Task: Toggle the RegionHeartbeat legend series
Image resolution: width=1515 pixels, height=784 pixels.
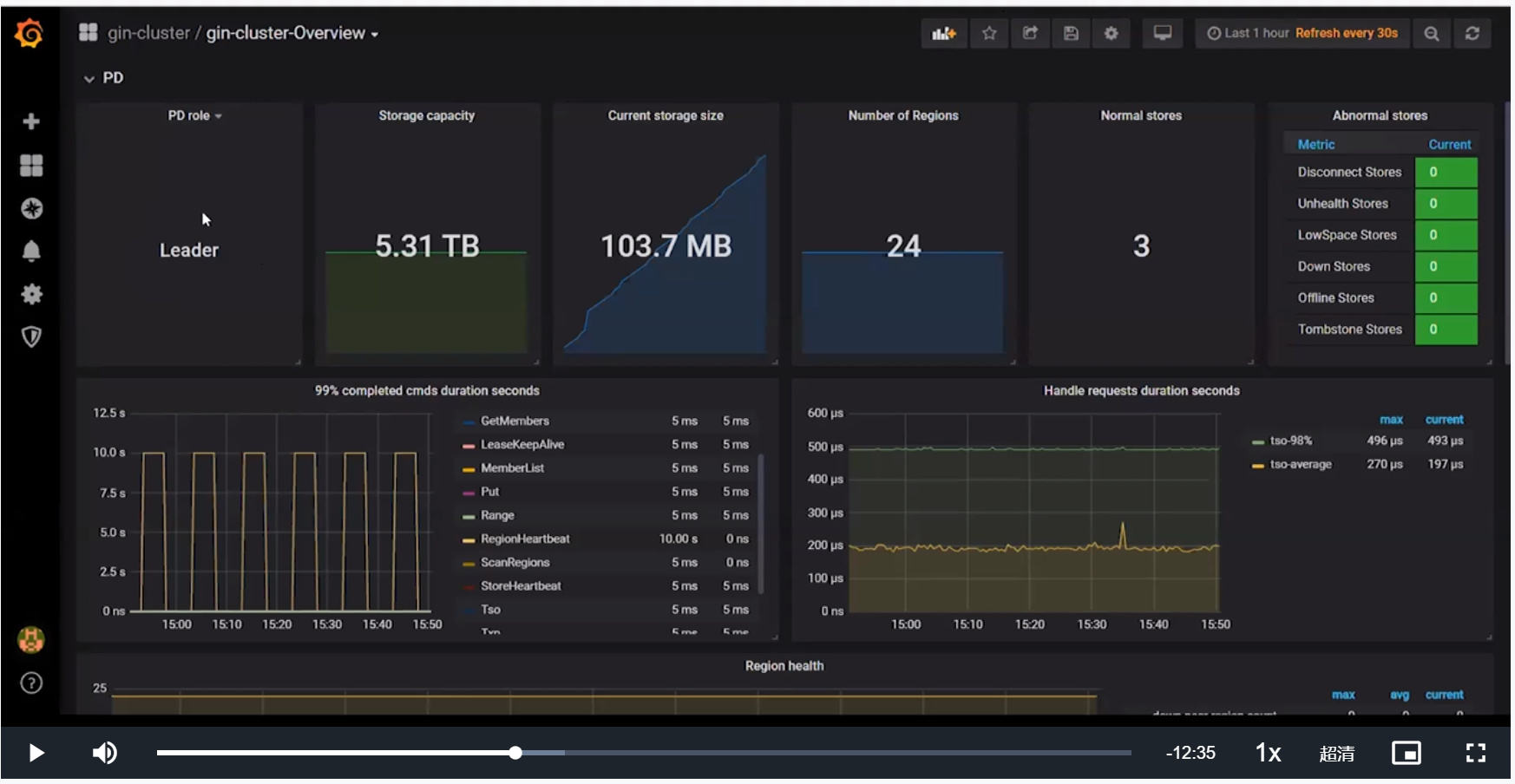Action: tap(525, 539)
